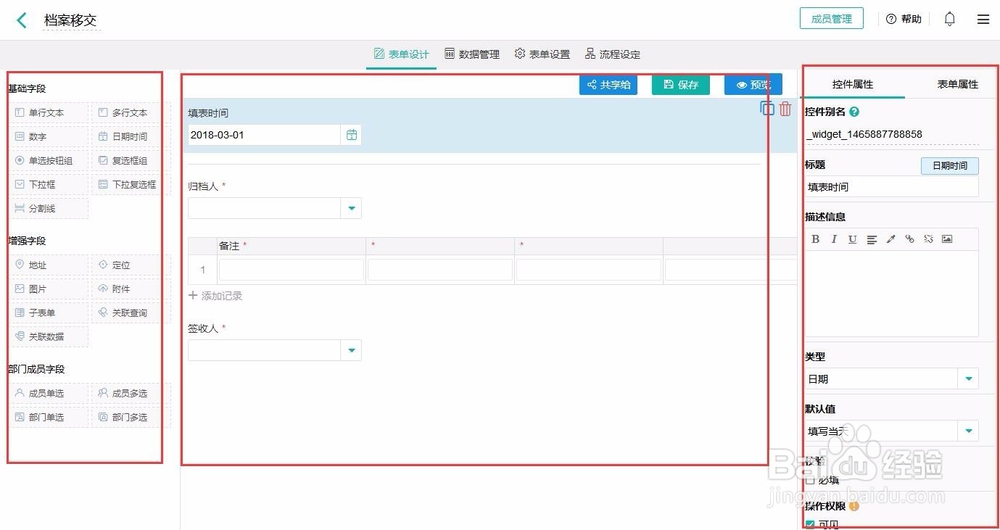Open the hamburger menu at top right

pos(983,19)
